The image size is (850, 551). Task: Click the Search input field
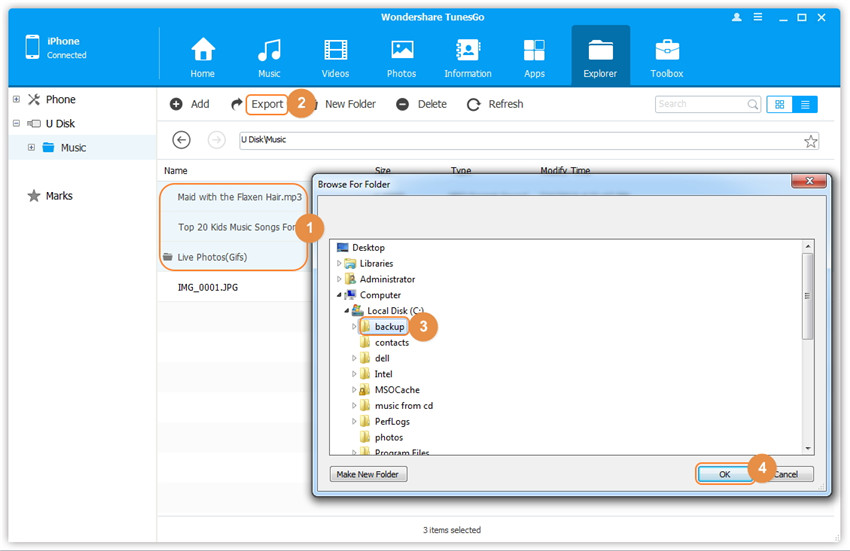pos(700,104)
